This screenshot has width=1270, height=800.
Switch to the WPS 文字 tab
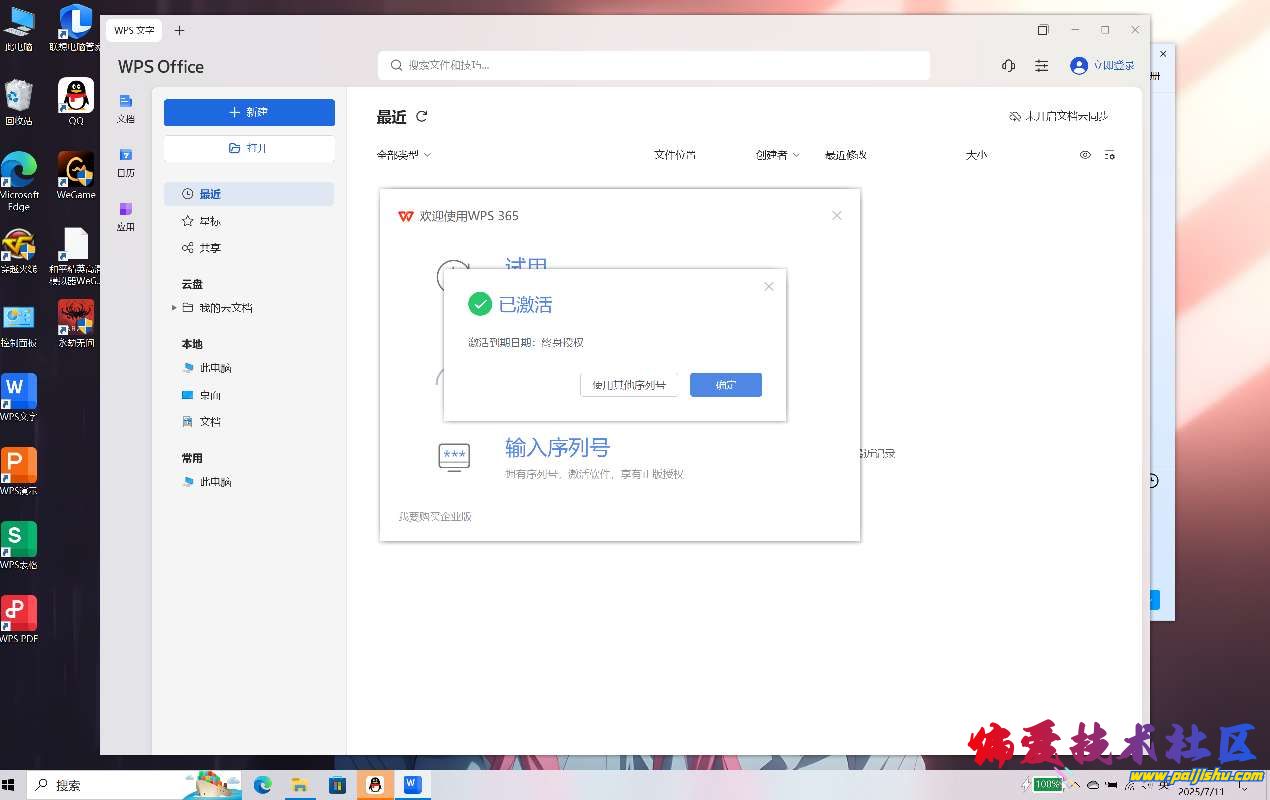pos(134,31)
